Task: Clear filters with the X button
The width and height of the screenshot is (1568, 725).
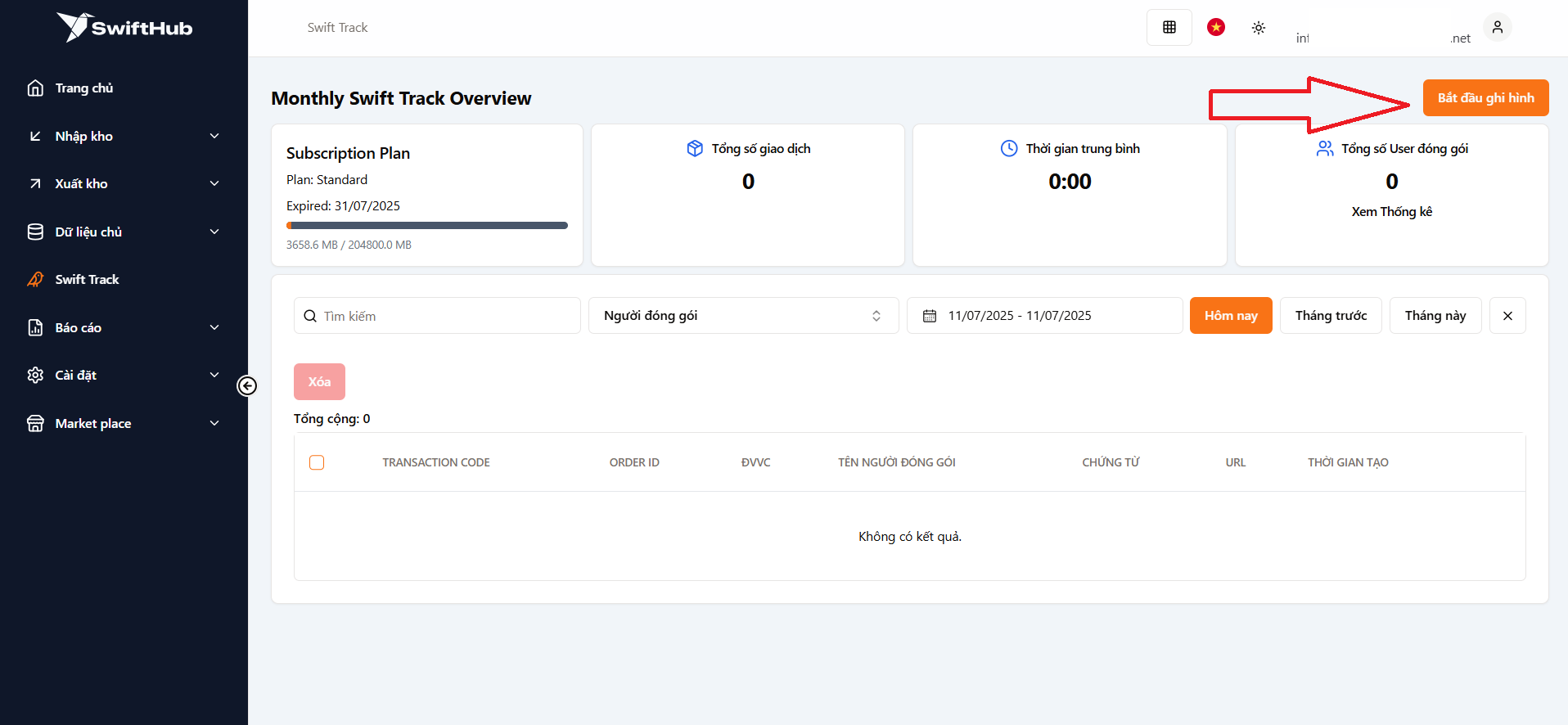Action: tap(1507, 316)
